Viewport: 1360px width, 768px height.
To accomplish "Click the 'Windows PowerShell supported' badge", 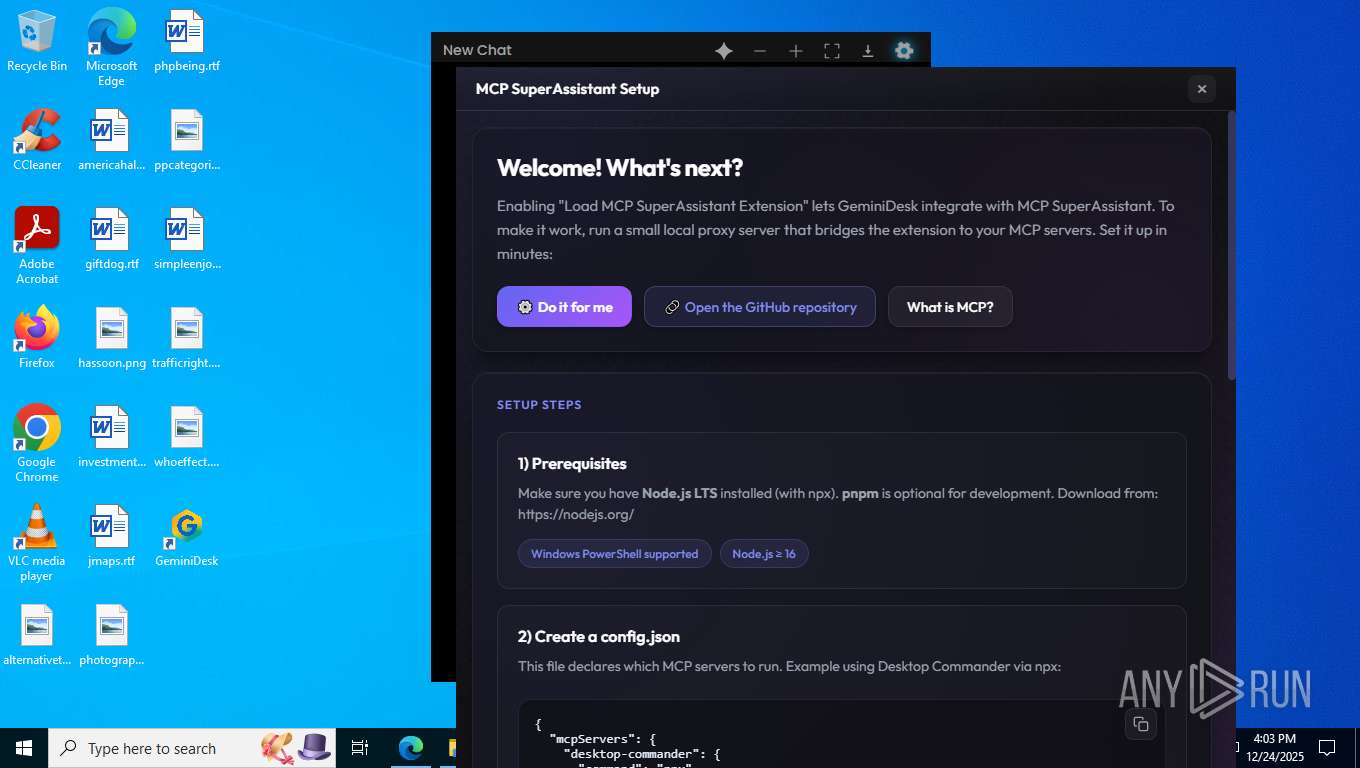I will (614, 554).
